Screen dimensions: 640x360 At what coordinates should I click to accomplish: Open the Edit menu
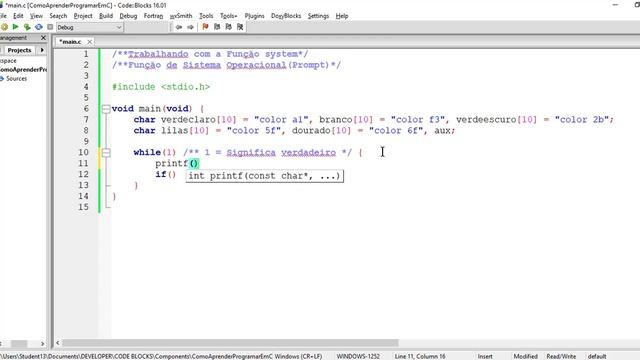(18, 16)
